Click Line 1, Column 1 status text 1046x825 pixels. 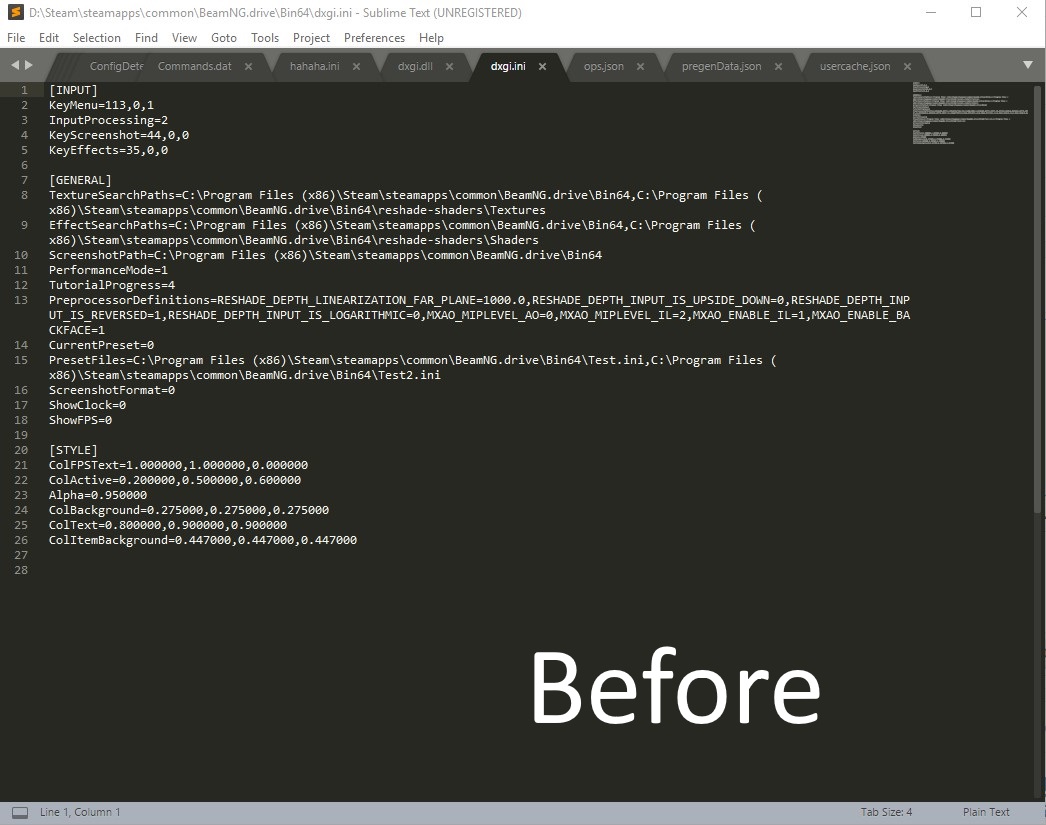80,812
